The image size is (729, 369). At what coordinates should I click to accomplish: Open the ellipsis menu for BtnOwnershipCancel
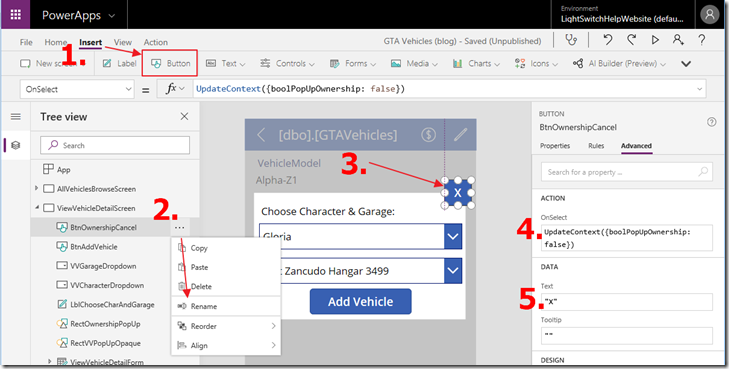pyautogui.click(x=179, y=228)
